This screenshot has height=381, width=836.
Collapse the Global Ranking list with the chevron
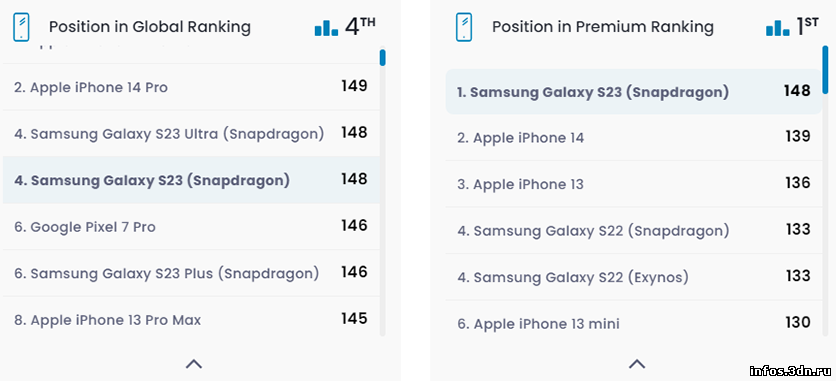[194, 364]
